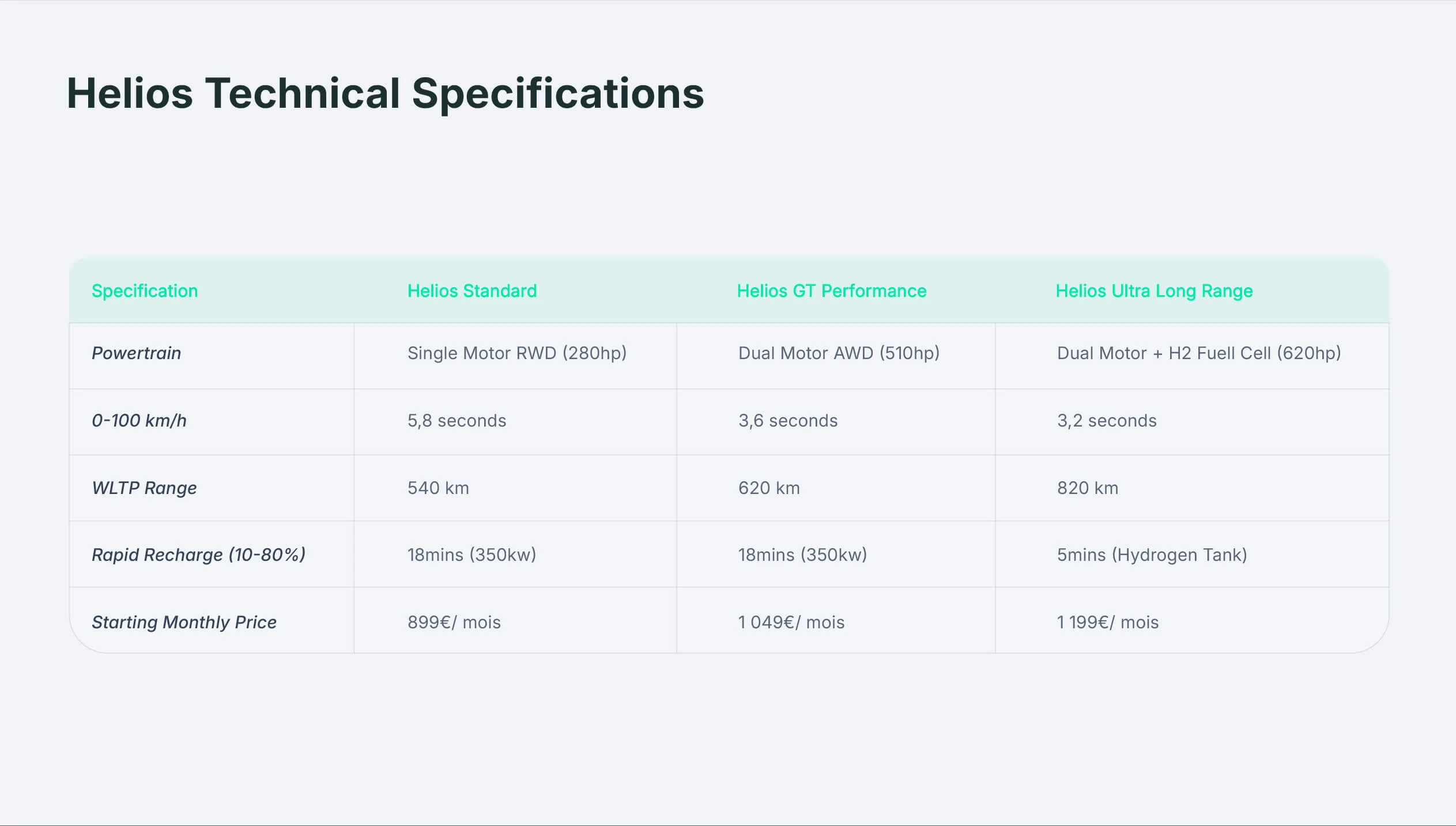Click the Helios GT Performance header
Screen dimensions: 1456x826
pyautogui.click(x=832, y=291)
